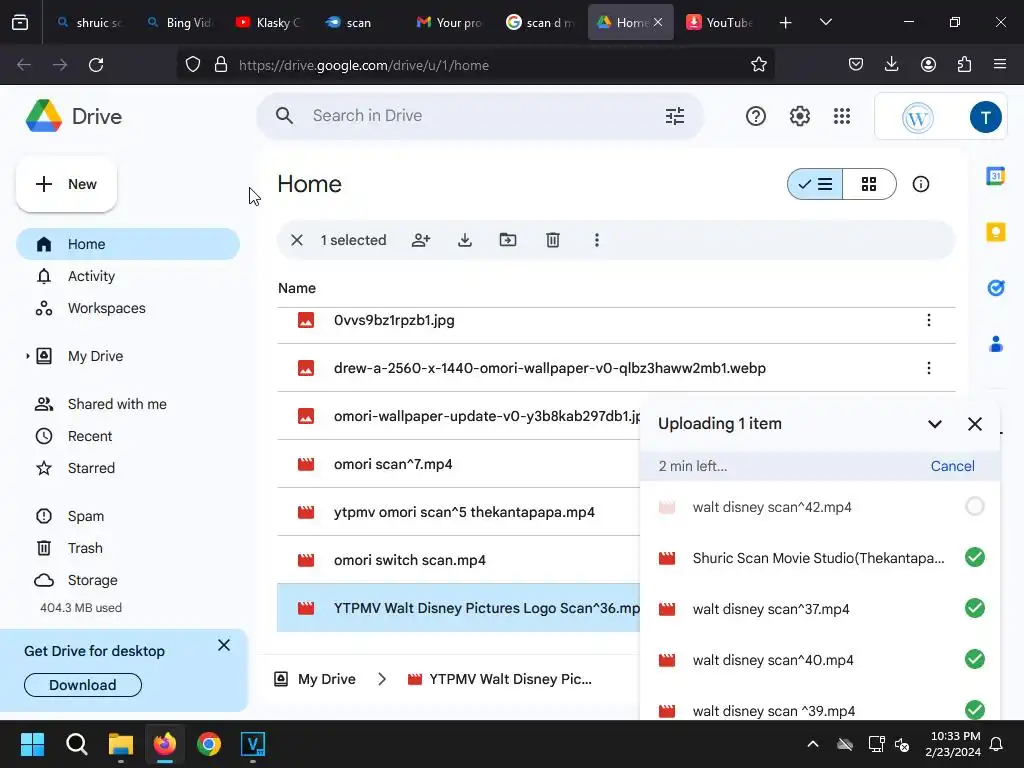Open Firefox application hamburger menu
Screen dimensions: 1024x768
click(x=1000, y=65)
